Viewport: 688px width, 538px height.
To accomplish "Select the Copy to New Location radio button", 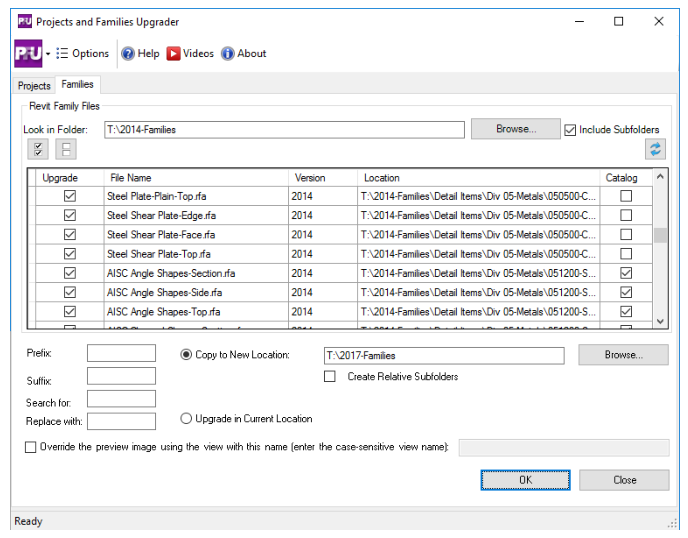I will (x=186, y=355).
